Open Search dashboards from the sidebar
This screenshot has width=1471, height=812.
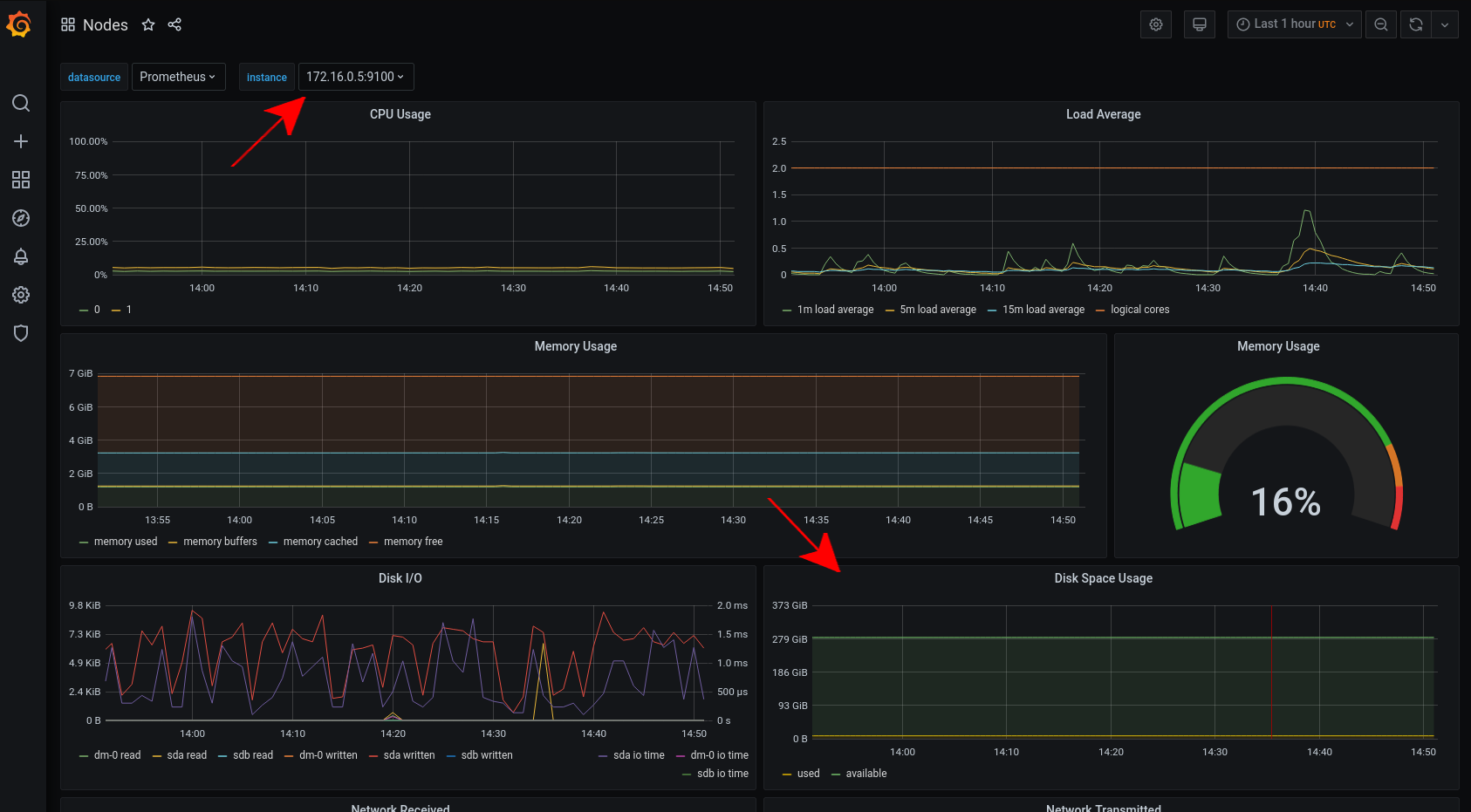21,103
